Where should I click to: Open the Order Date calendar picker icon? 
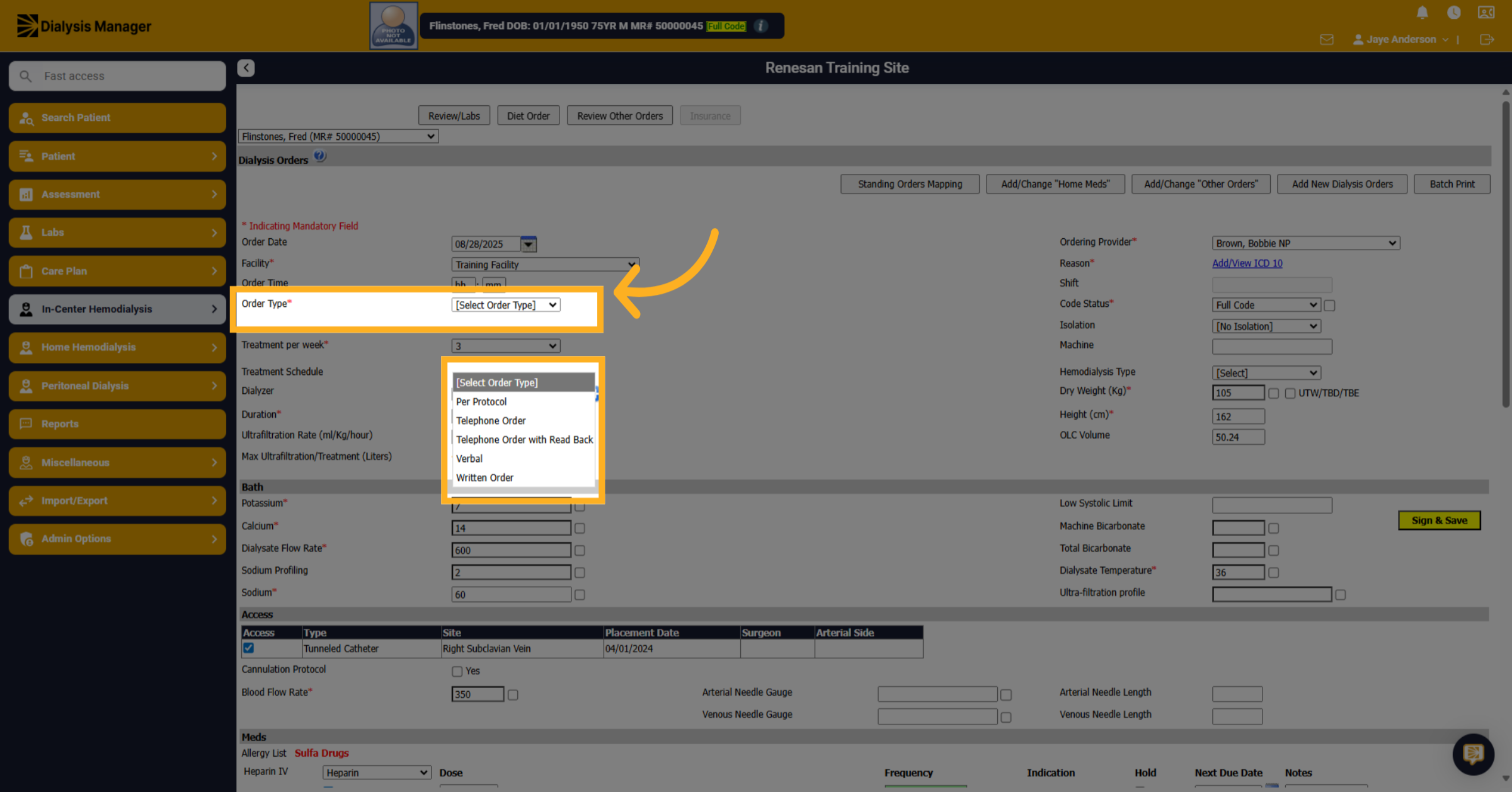529,244
